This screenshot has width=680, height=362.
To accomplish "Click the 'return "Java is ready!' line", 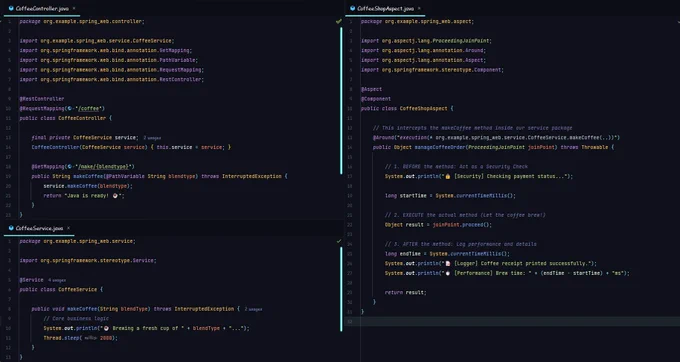I will [x=84, y=196].
